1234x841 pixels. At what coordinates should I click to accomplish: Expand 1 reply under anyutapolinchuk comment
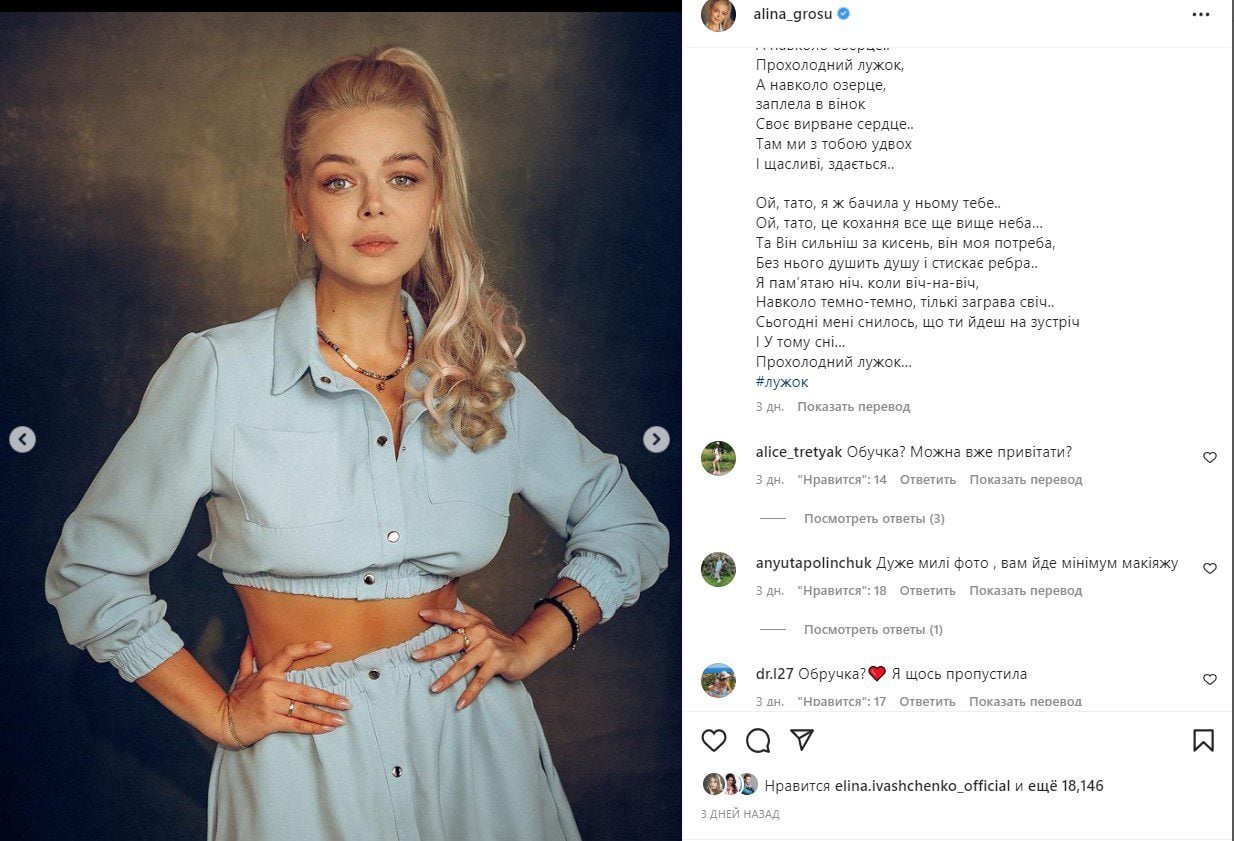pos(873,630)
